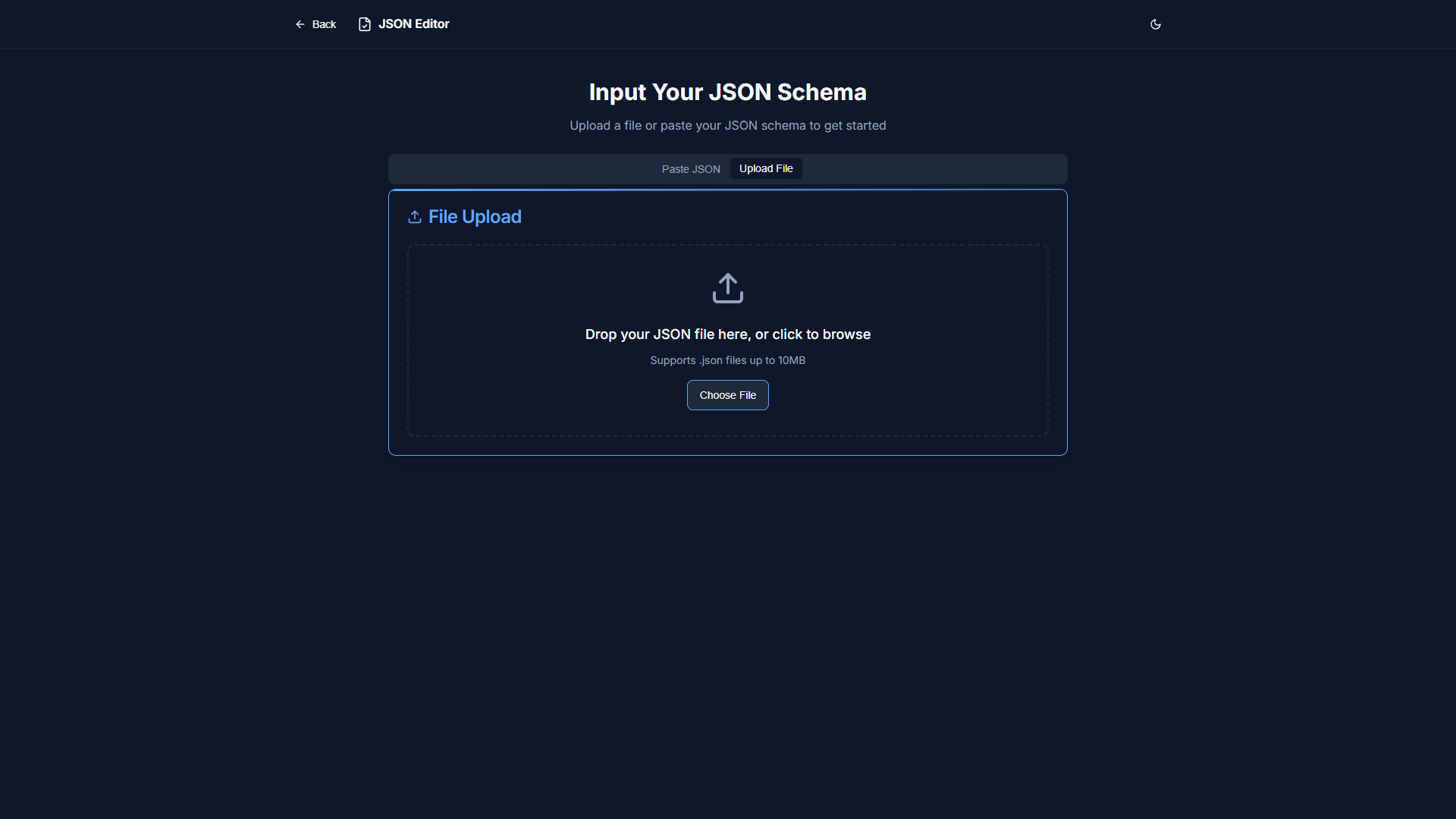This screenshot has width=1456, height=819.
Task: Toggle dark mode with the moon icon
Action: (1156, 24)
